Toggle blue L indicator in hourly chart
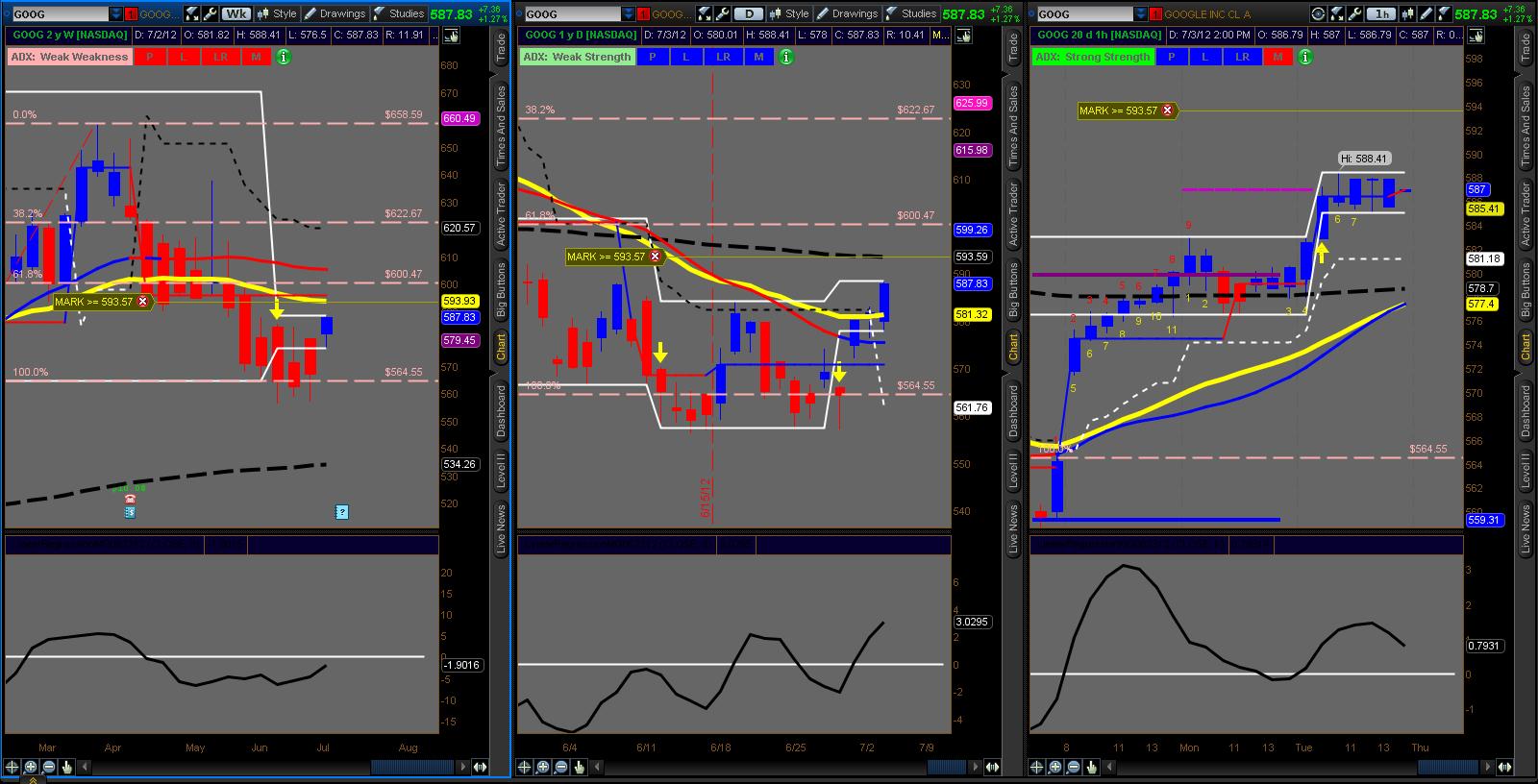The height and width of the screenshot is (784, 1538). pyautogui.click(x=1205, y=57)
